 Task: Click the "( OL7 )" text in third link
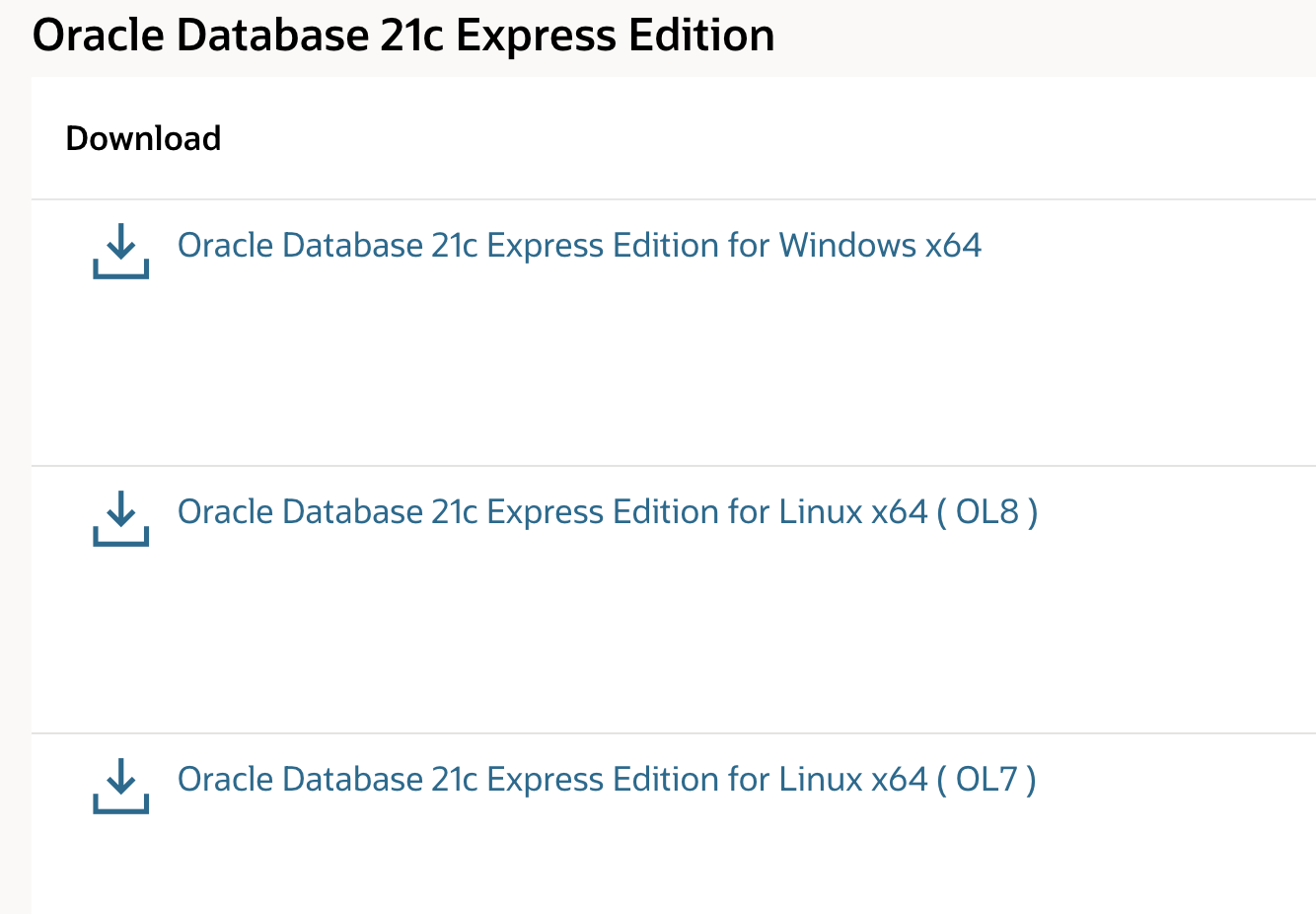pos(986,780)
